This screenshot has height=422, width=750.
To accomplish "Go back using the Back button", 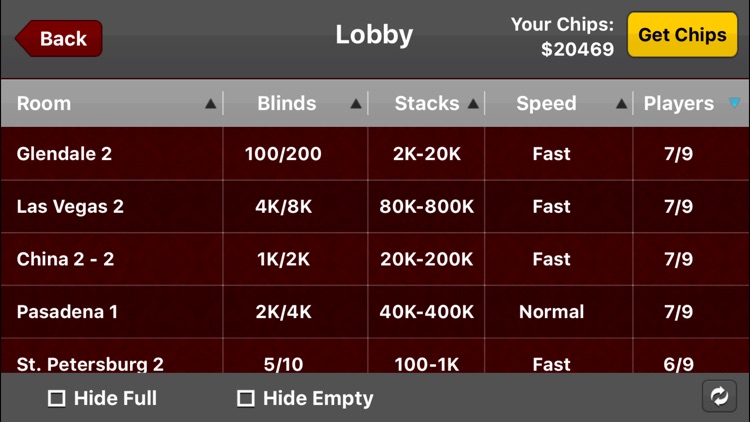I will pyautogui.click(x=59, y=39).
